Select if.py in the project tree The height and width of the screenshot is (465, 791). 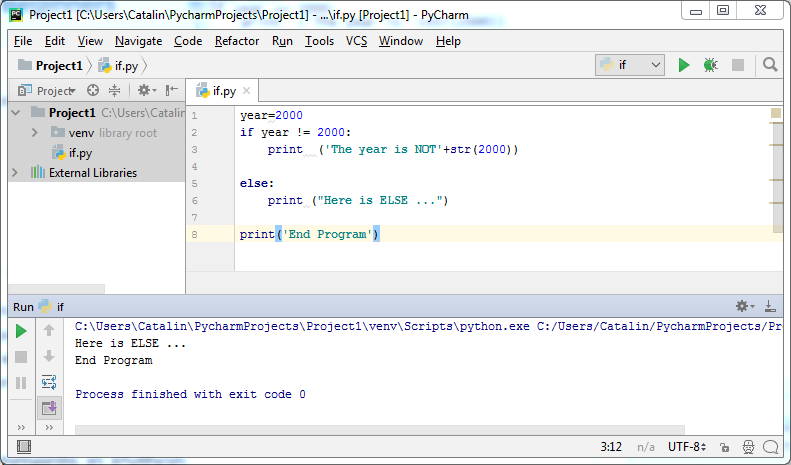pos(80,153)
